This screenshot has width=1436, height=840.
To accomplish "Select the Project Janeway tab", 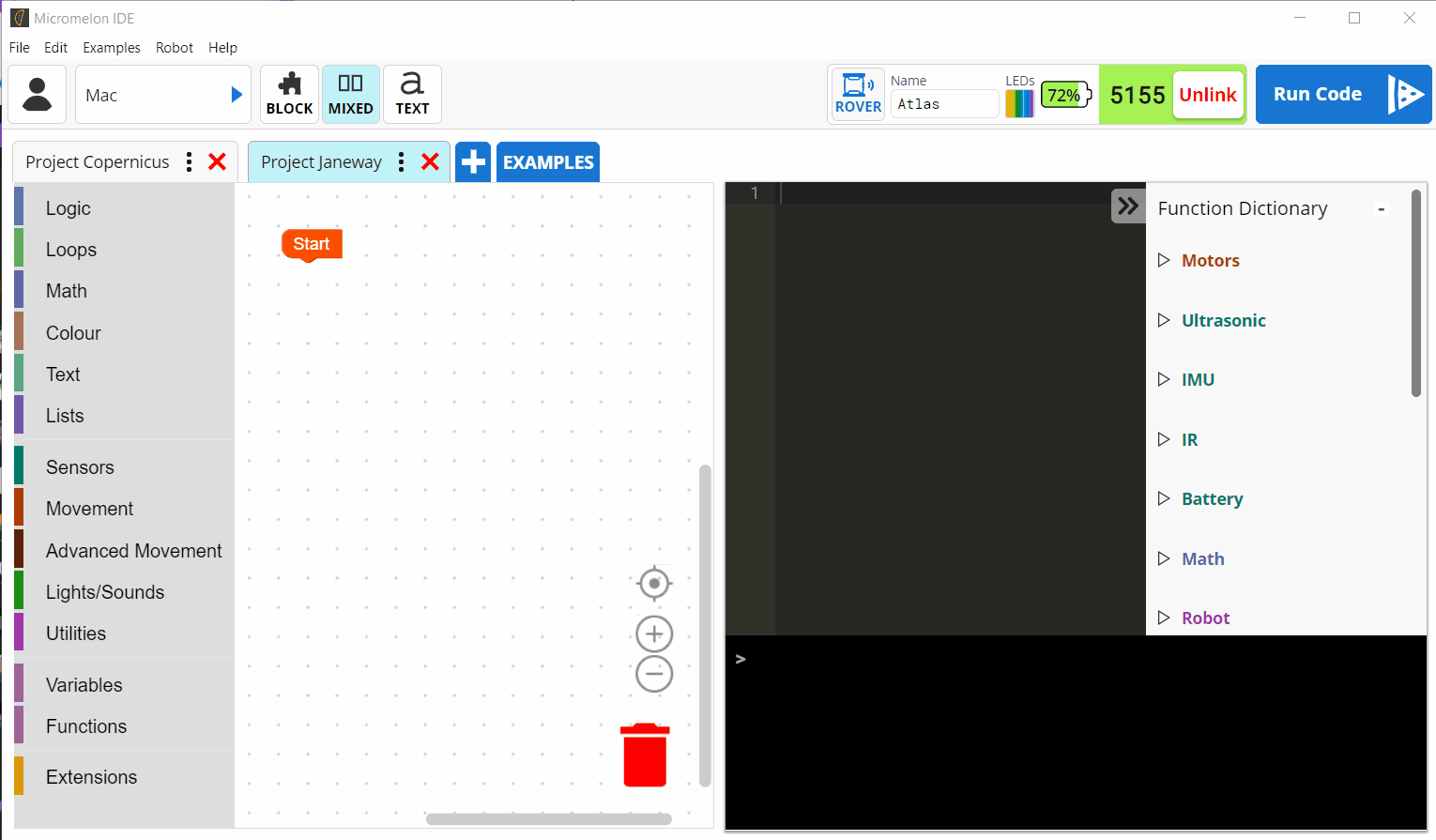I will click(x=321, y=162).
